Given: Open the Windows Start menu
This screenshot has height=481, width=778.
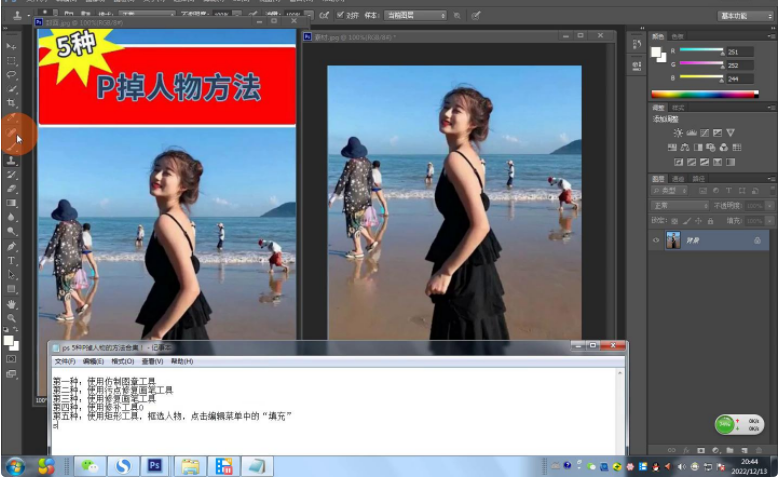Looking at the screenshot, I should (15, 467).
